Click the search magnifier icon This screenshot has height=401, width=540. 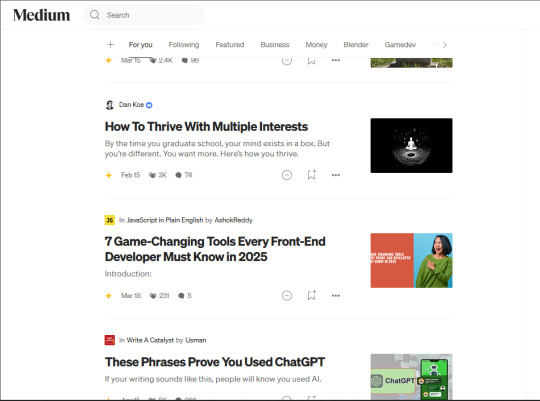94,15
